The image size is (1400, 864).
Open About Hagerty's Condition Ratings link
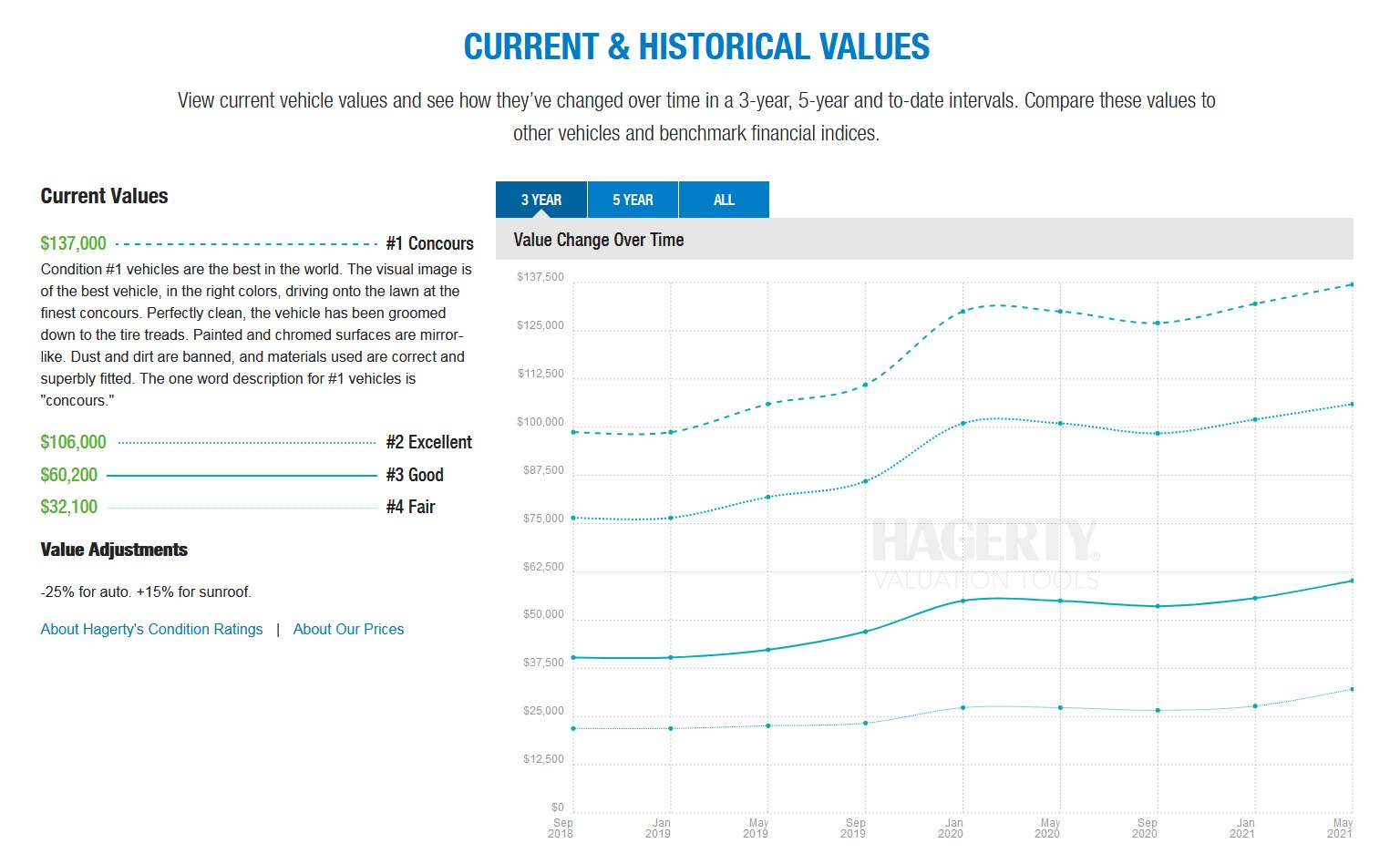click(151, 629)
